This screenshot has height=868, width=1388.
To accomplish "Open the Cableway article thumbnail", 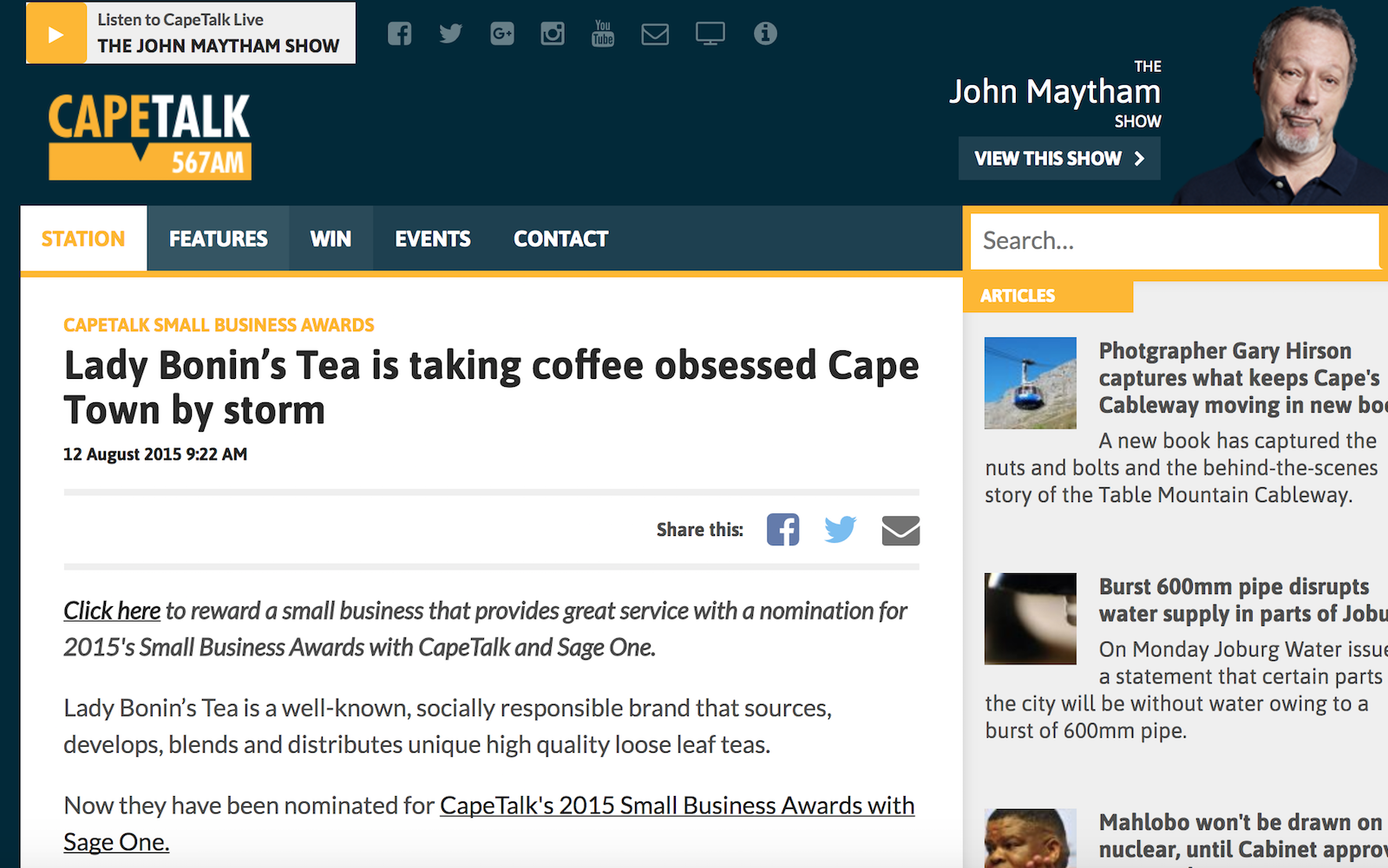I will [1030, 383].
